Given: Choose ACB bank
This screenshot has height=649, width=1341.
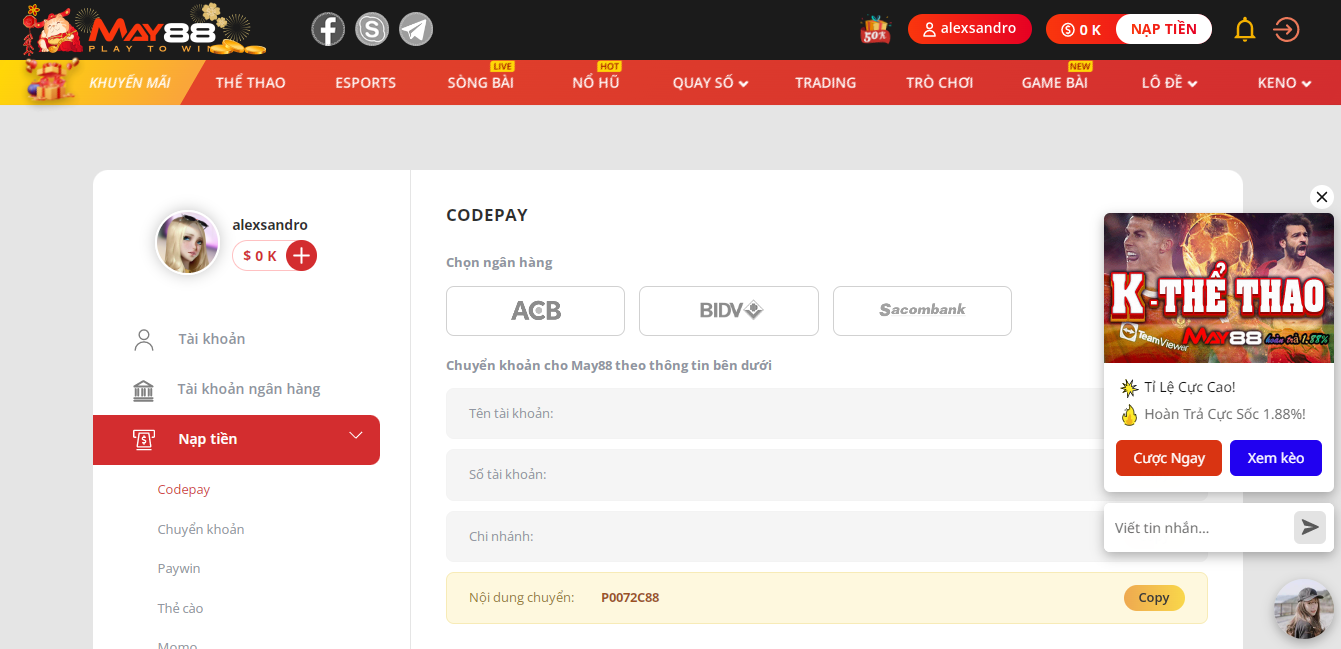Looking at the screenshot, I should tap(535, 311).
